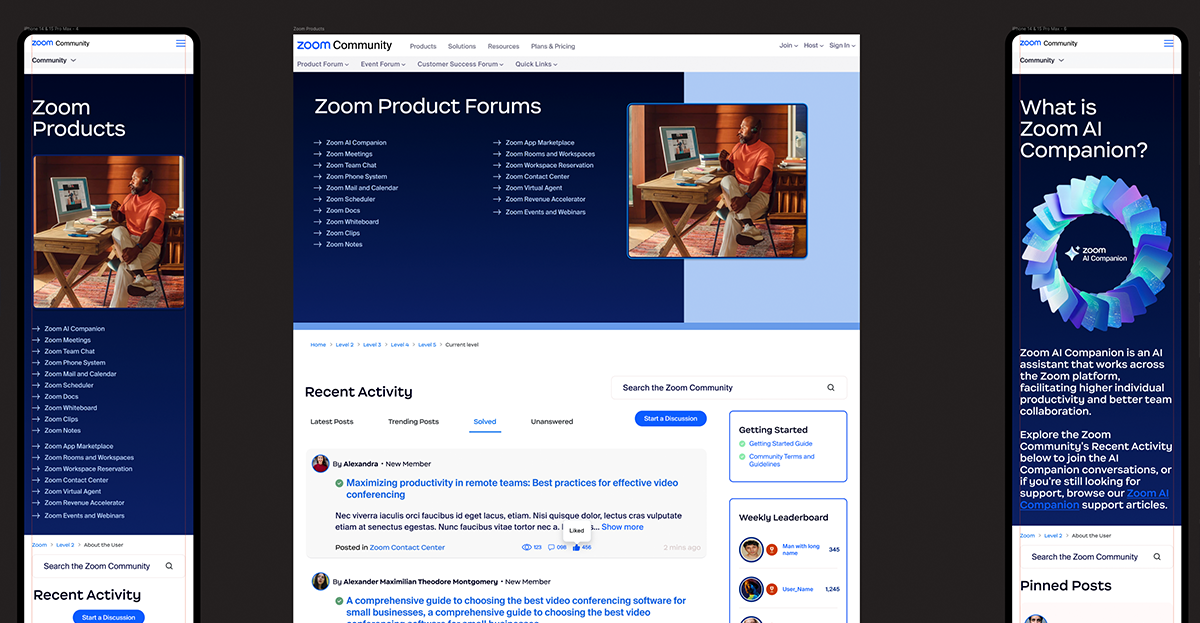
Task: Open hamburger menu on right mobile mockup
Action: [x=1169, y=43]
